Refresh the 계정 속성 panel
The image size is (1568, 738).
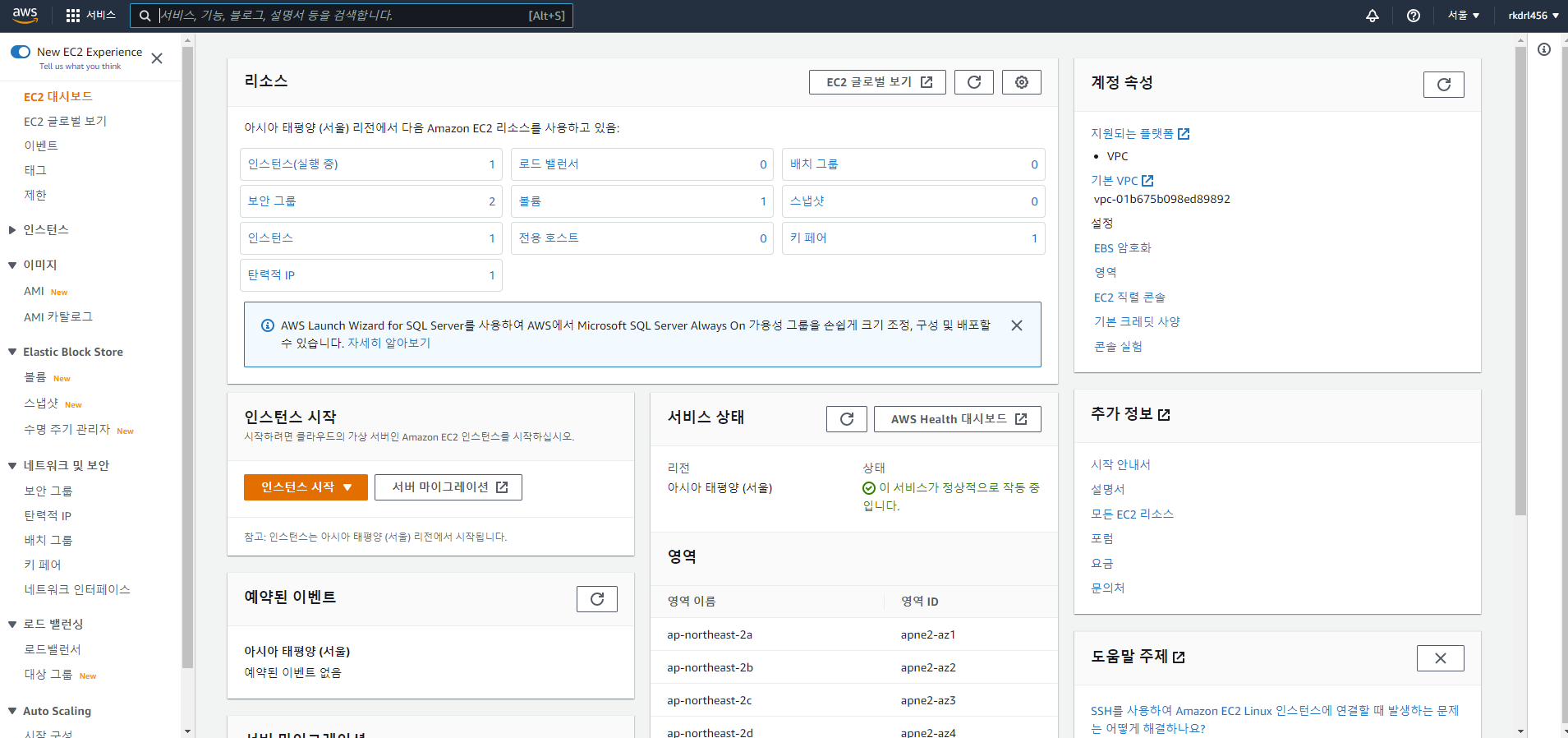pos(1444,85)
